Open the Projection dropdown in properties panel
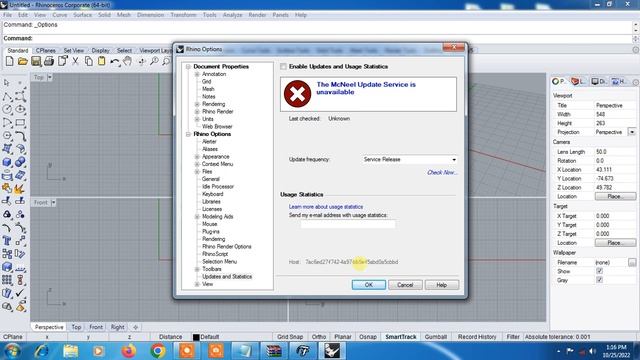 632,132
